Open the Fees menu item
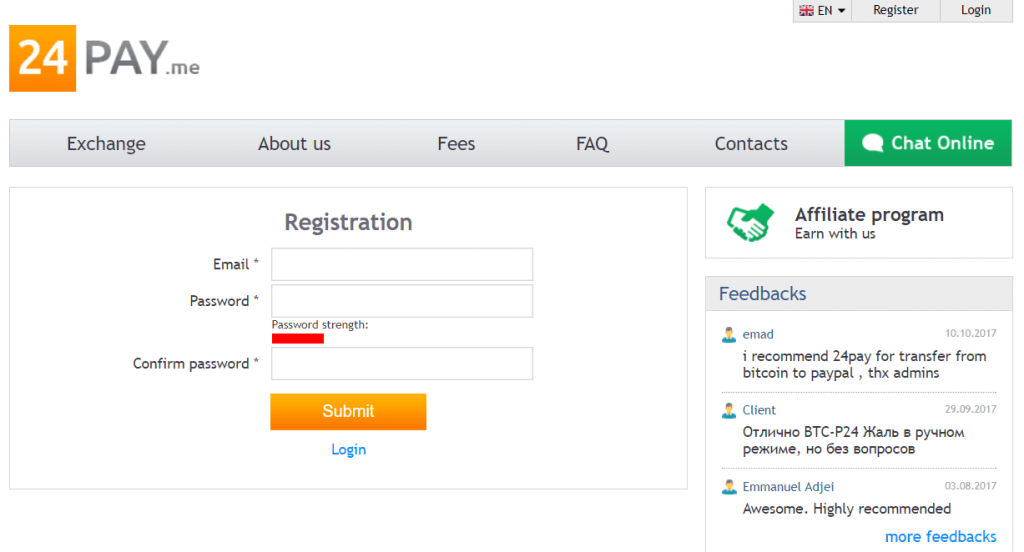This screenshot has width=1024, height=552. 456,143
